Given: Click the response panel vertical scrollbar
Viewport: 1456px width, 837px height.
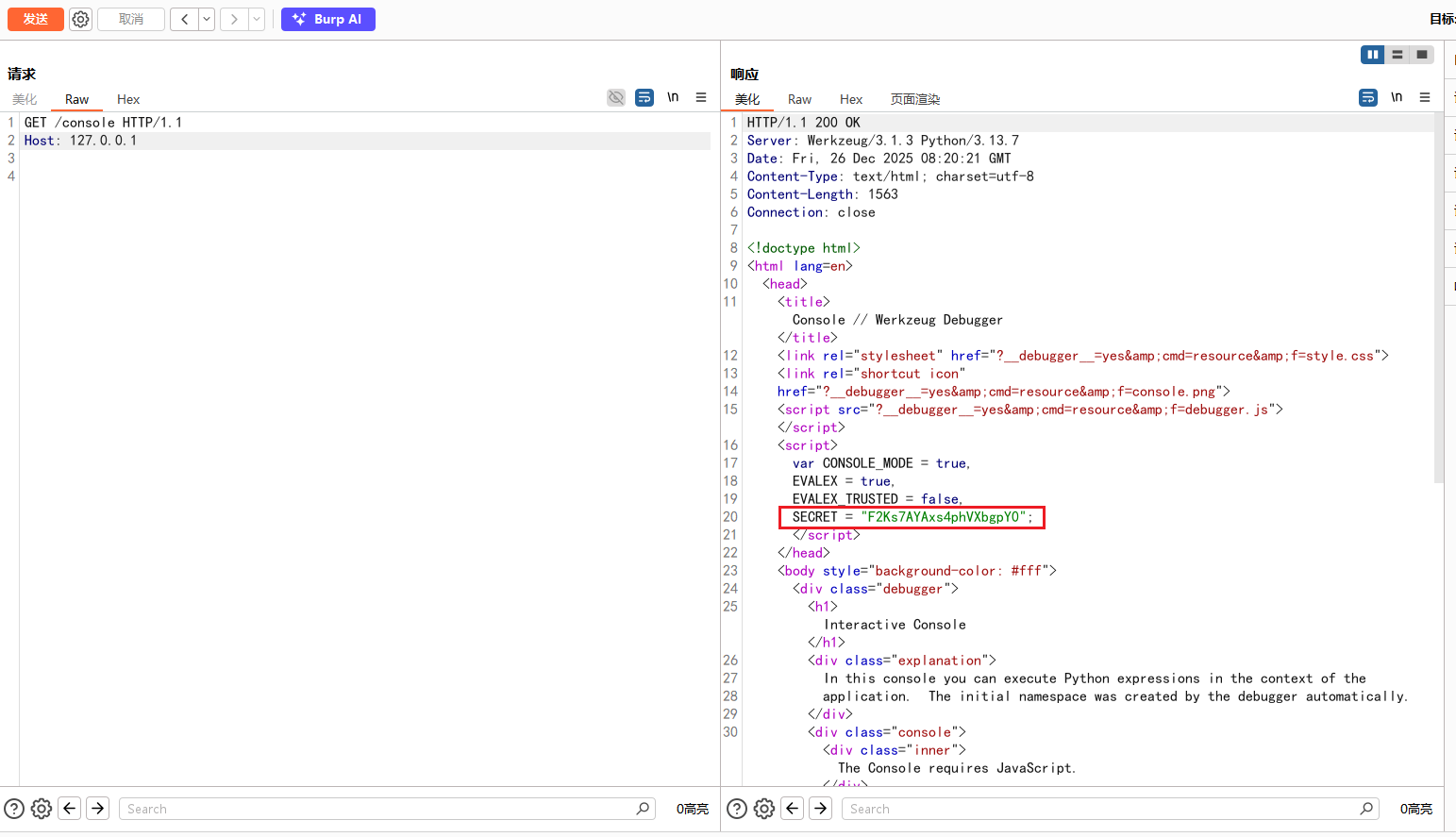Looking at the screenshot, I should (x=1438, y=297).
